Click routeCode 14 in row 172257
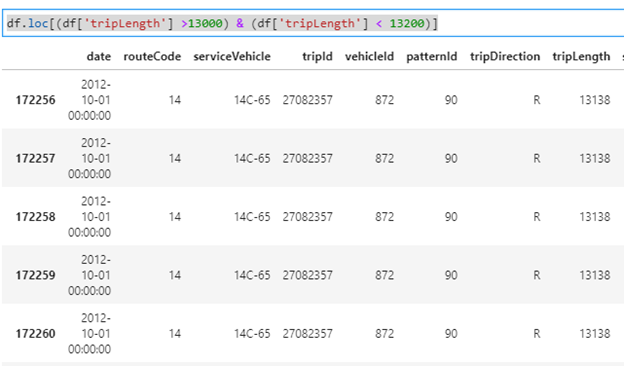The height and width of the screenshot is (366, 624). click(175, 158)
